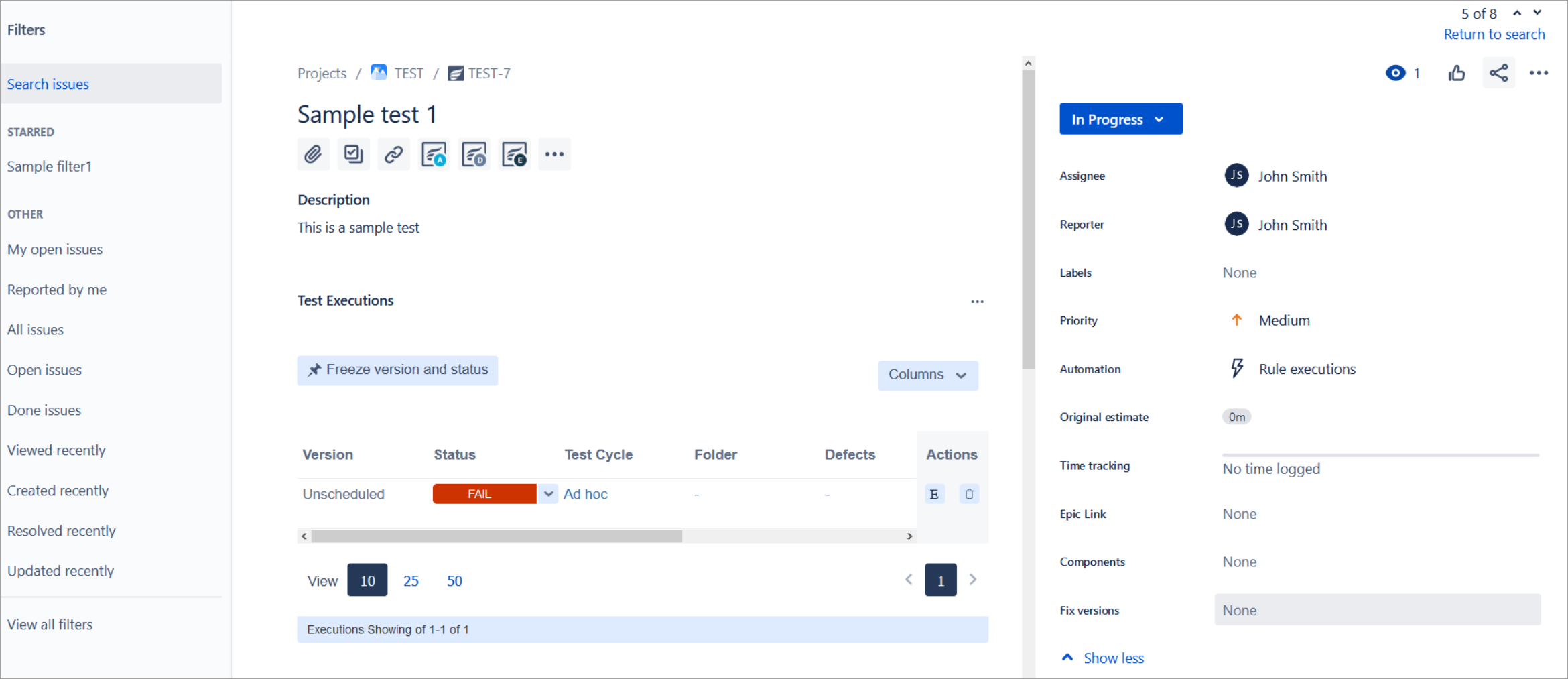1568x679 pixels.
Task: Toggle the watch eye icon
Action: click(x=1395, y=73)
